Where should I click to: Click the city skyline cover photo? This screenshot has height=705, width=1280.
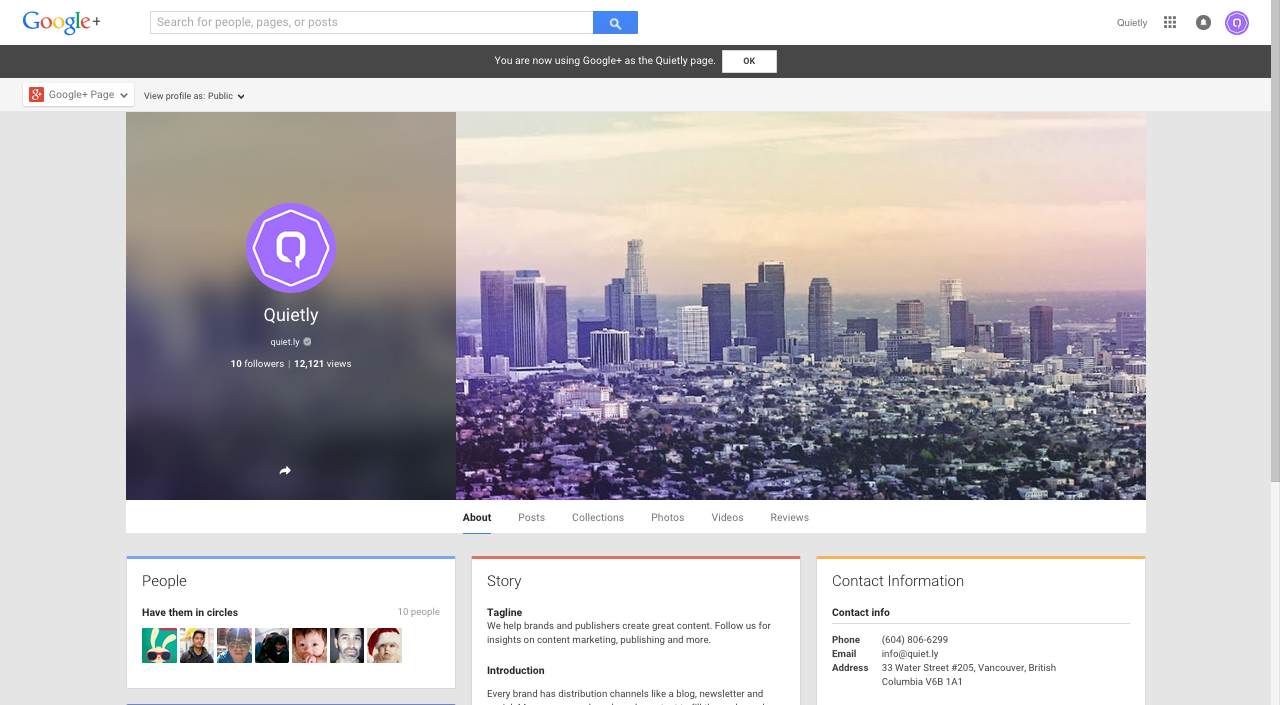coord(801,305)
